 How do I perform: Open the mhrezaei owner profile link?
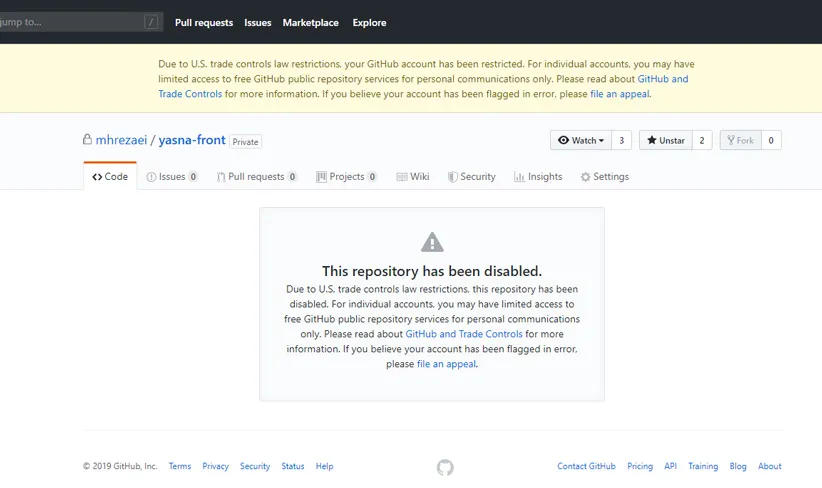pos(121,140)
